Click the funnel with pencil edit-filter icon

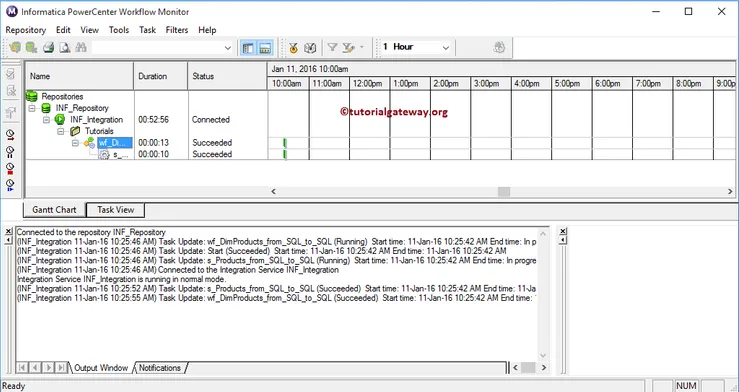348,47
